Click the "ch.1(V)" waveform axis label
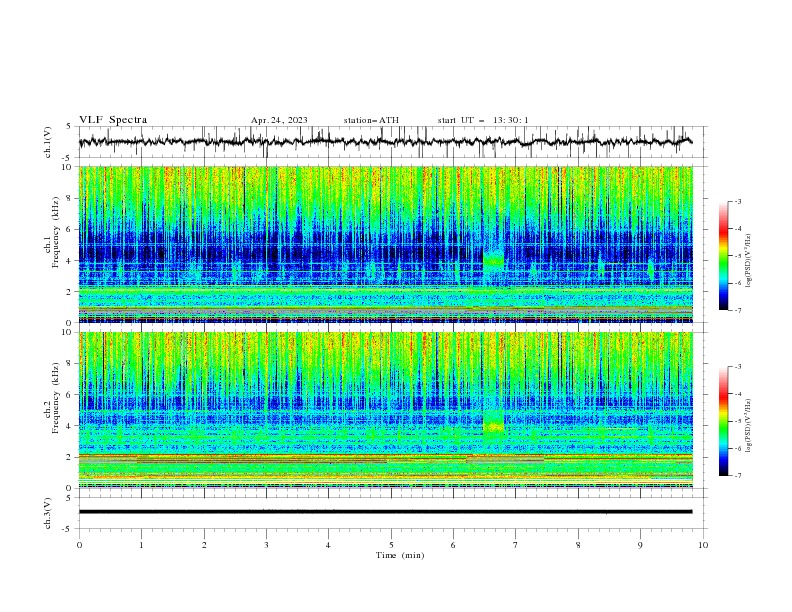 point(48,142)
